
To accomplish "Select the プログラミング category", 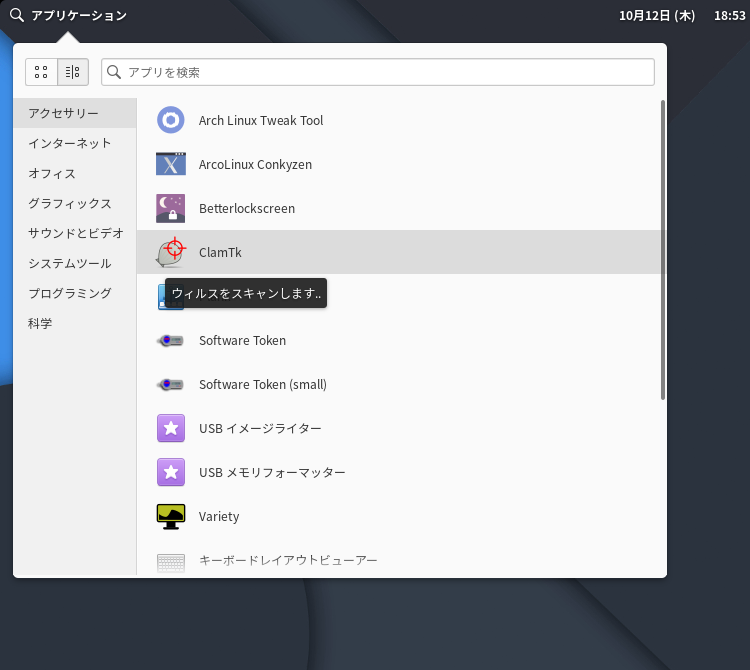I will 75,293.
